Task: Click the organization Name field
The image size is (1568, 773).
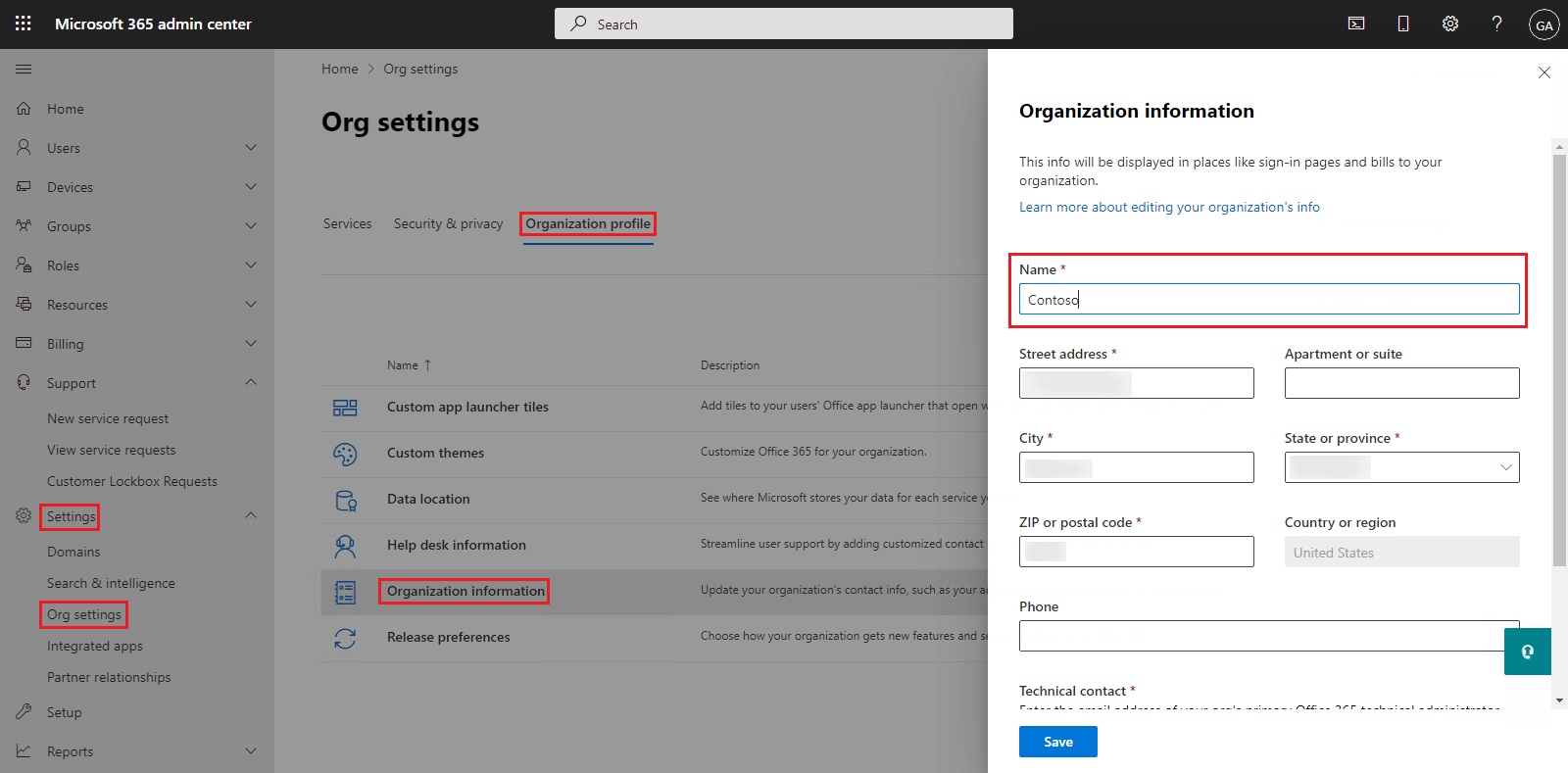Action: [1269, 299]
